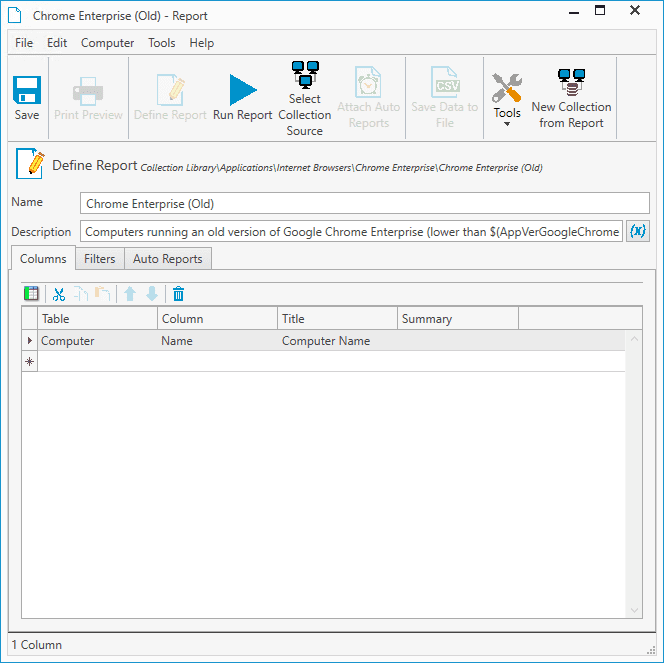Click the copy icon in column toolbar

[x=81, y=294]
